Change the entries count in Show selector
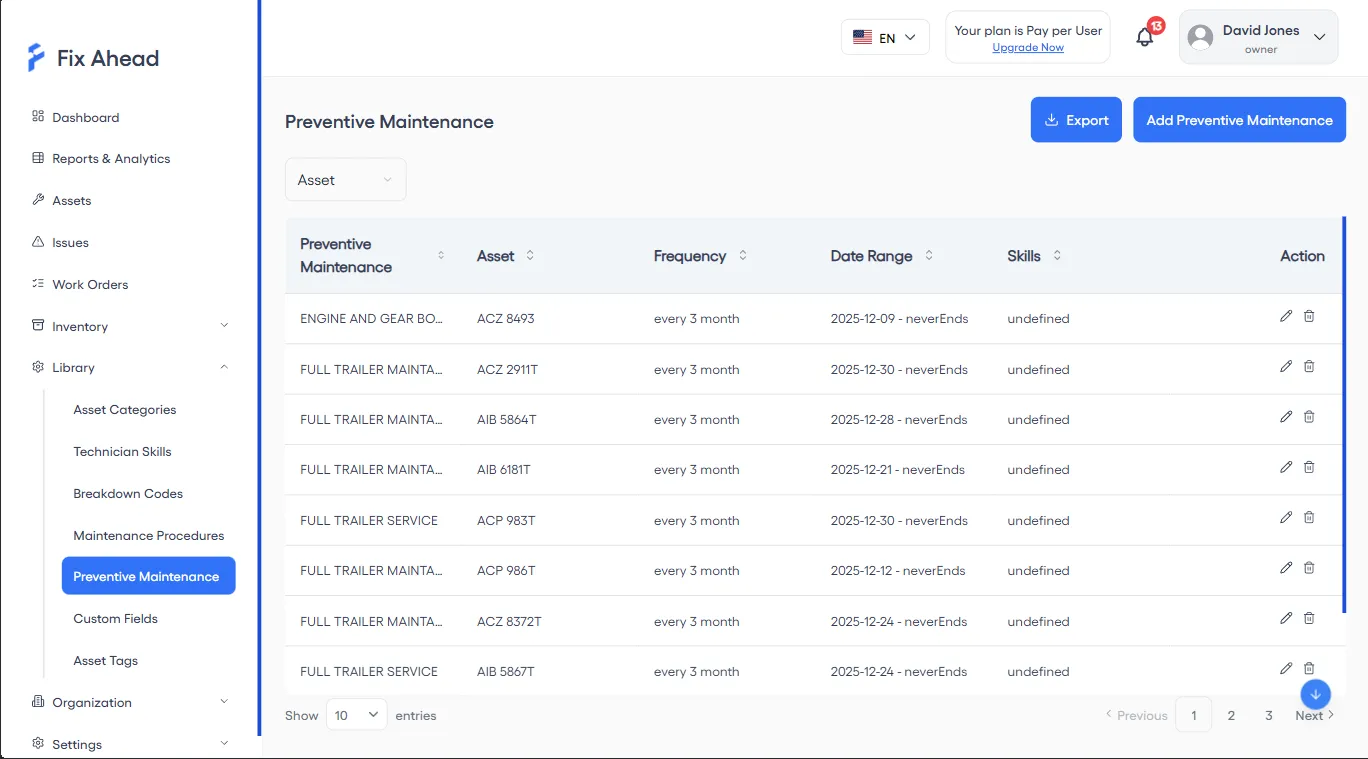The image size is (1368, 759). point(356,715)
